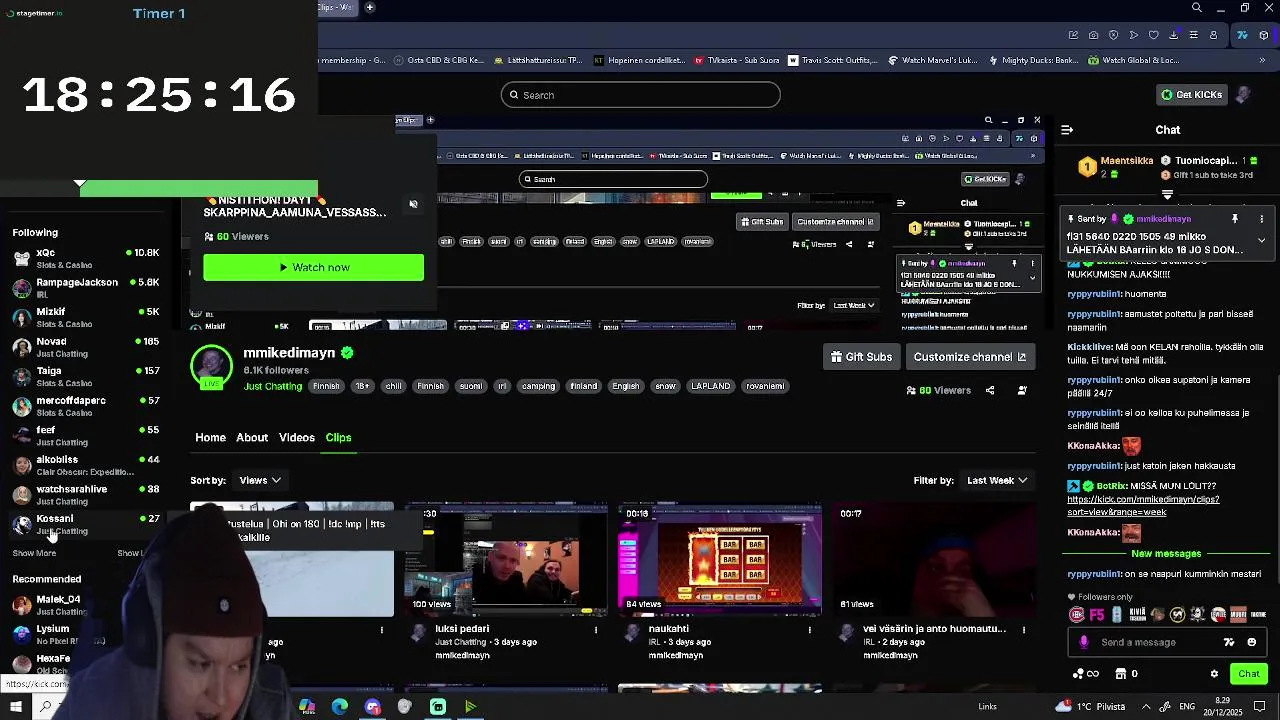Share the channel with the share icon
Screen dimensions: 1280x720
[990, 390]
